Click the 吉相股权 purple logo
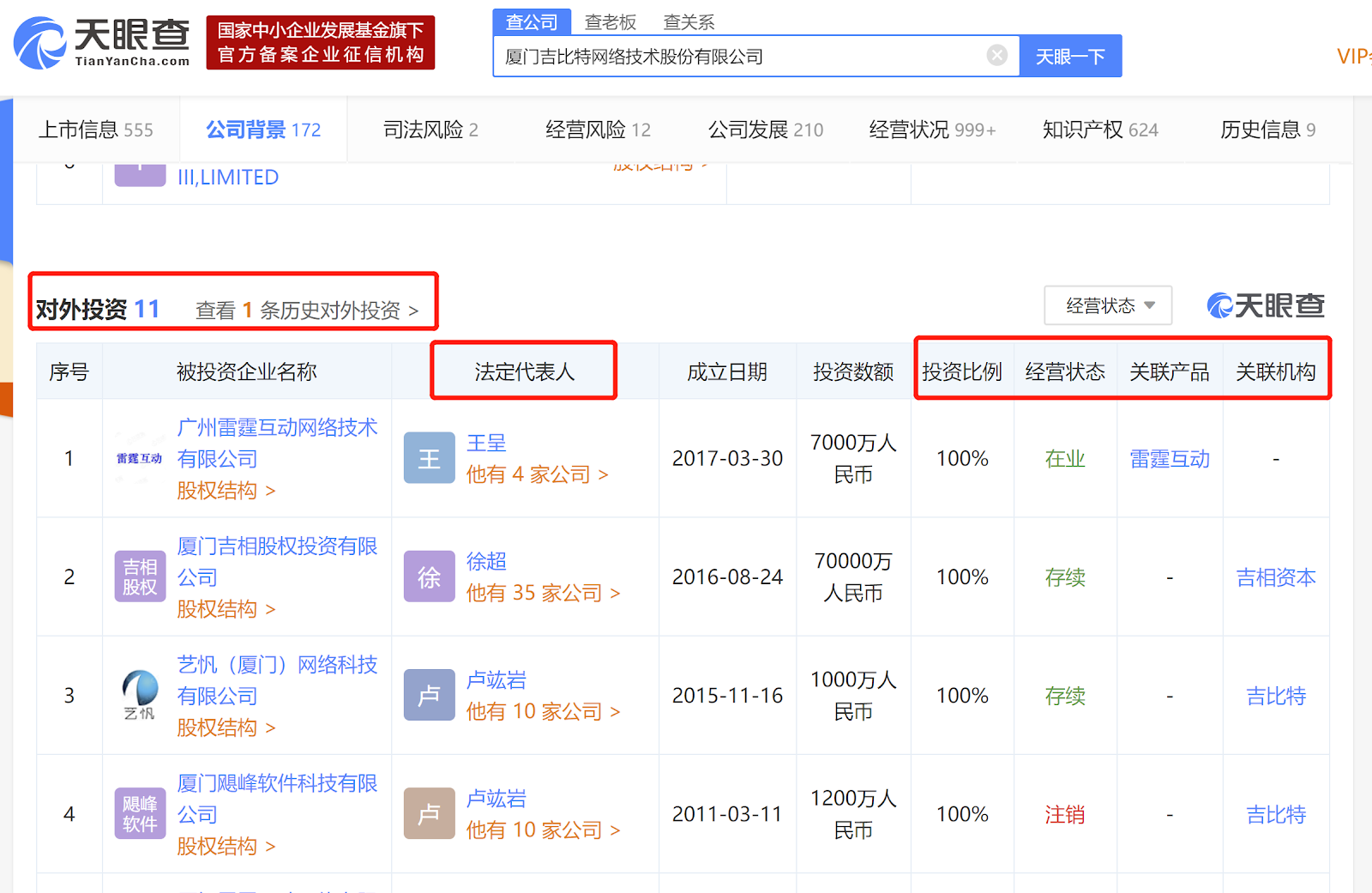 click(140, 576)
